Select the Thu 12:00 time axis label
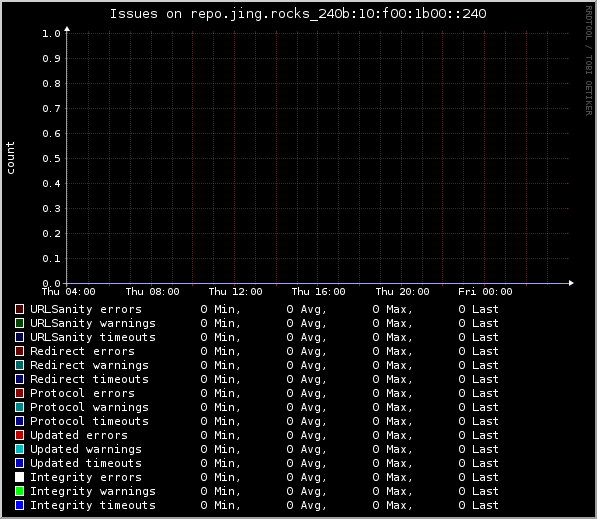597x519 pixels. 235,292
